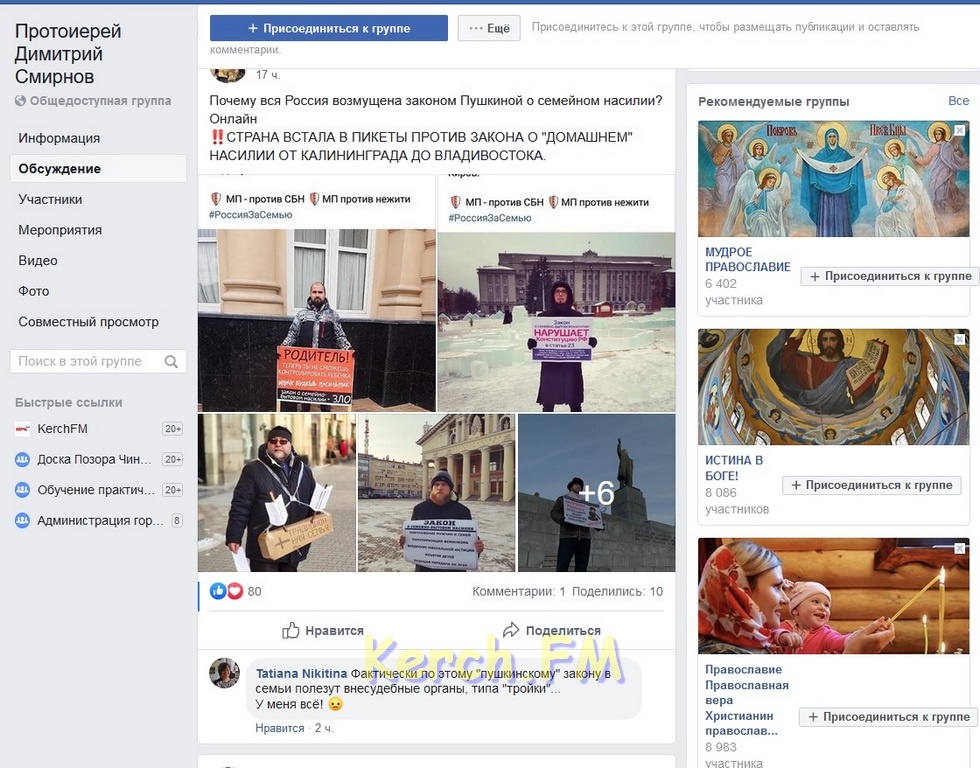The width and height of the screenshot is (980, 768).
Task: Open the ЗАКОН sign picket photo
Action: click(x=437, y=492)
